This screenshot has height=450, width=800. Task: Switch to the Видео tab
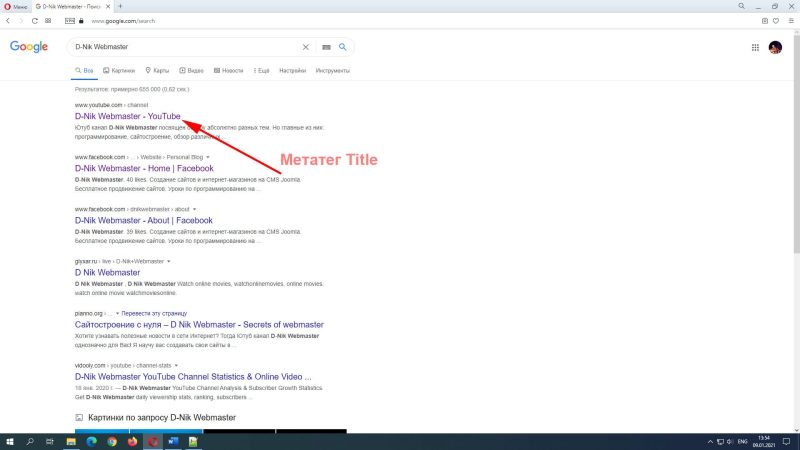pos(191,70)
